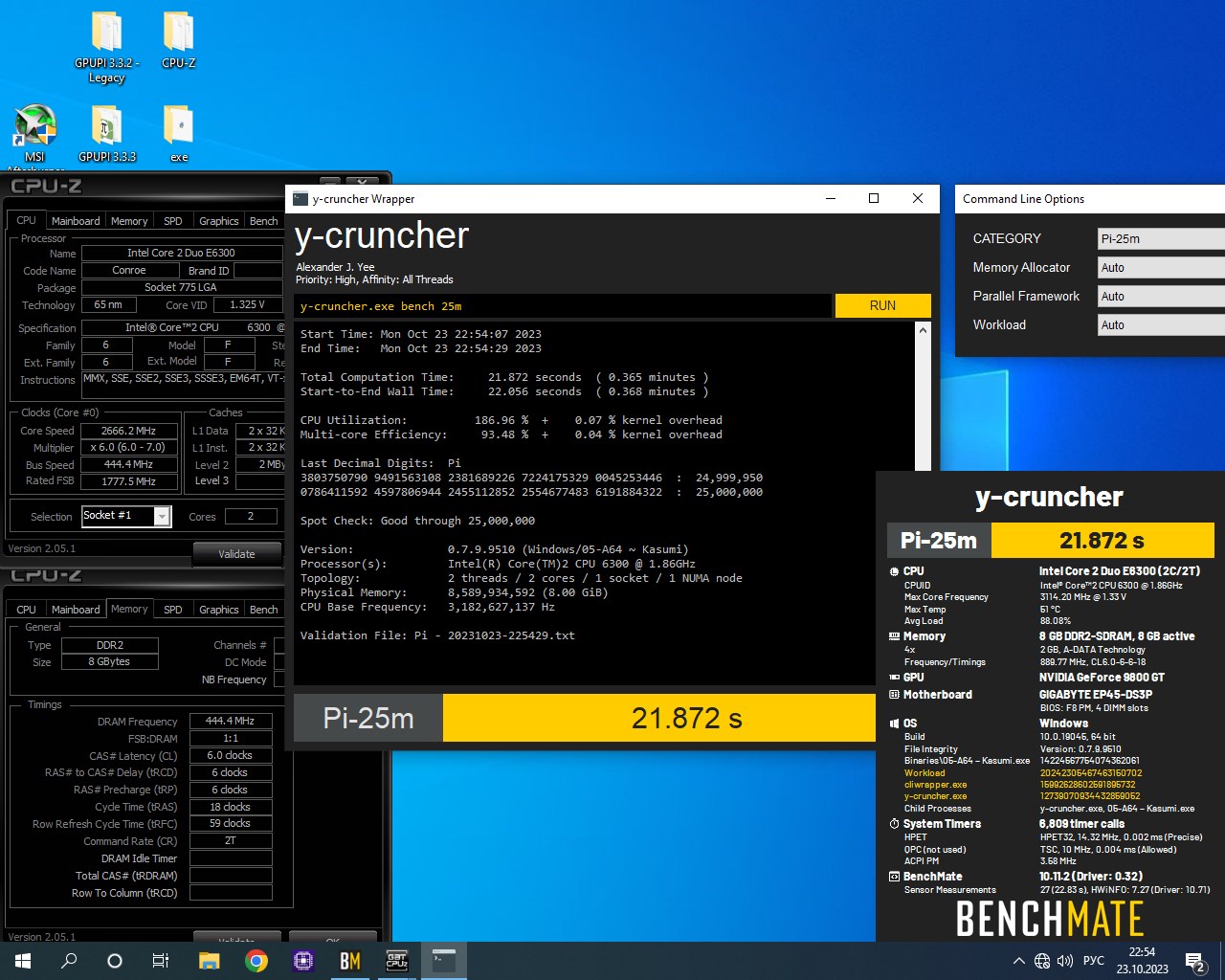Open the Workload dropdown

tap(1161, 325)
